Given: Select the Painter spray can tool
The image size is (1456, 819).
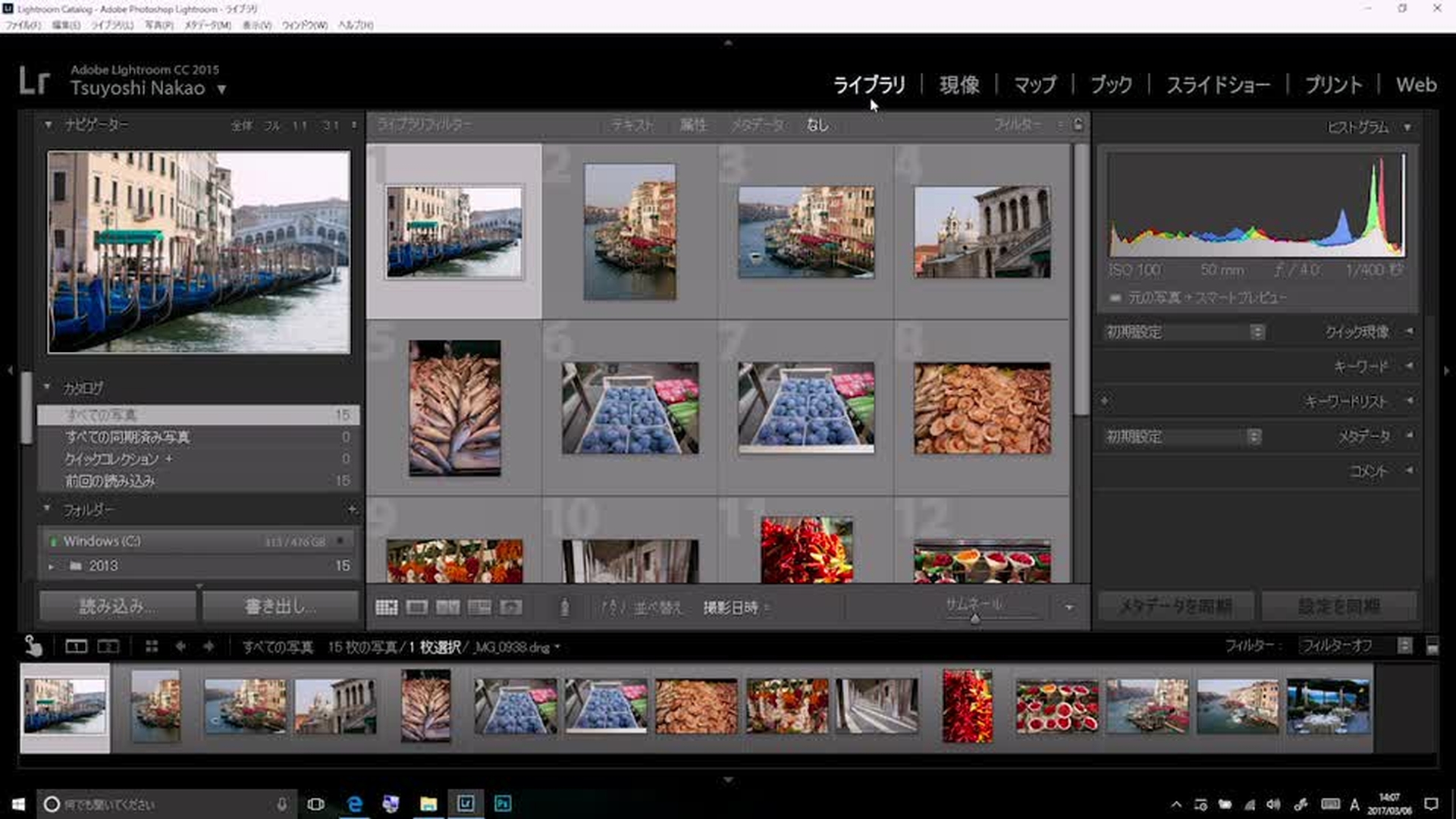Looking at the screenshot, I should pyautogui.click(x=564, y=607).
